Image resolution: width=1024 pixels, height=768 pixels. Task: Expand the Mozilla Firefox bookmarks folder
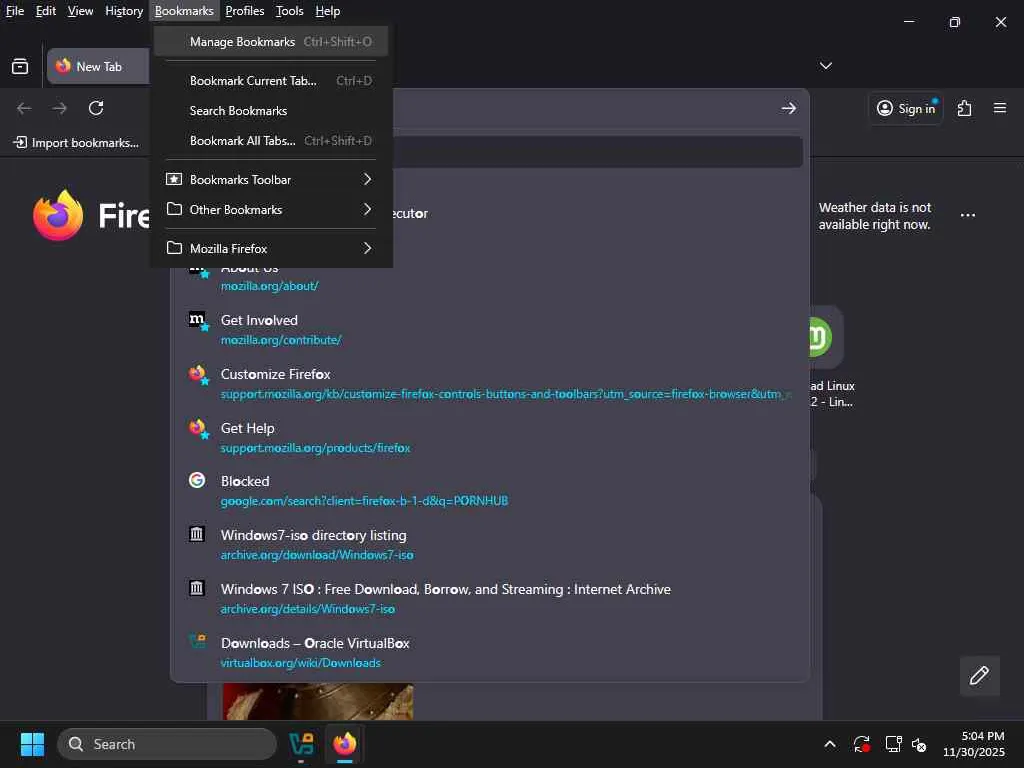(271, 249)
